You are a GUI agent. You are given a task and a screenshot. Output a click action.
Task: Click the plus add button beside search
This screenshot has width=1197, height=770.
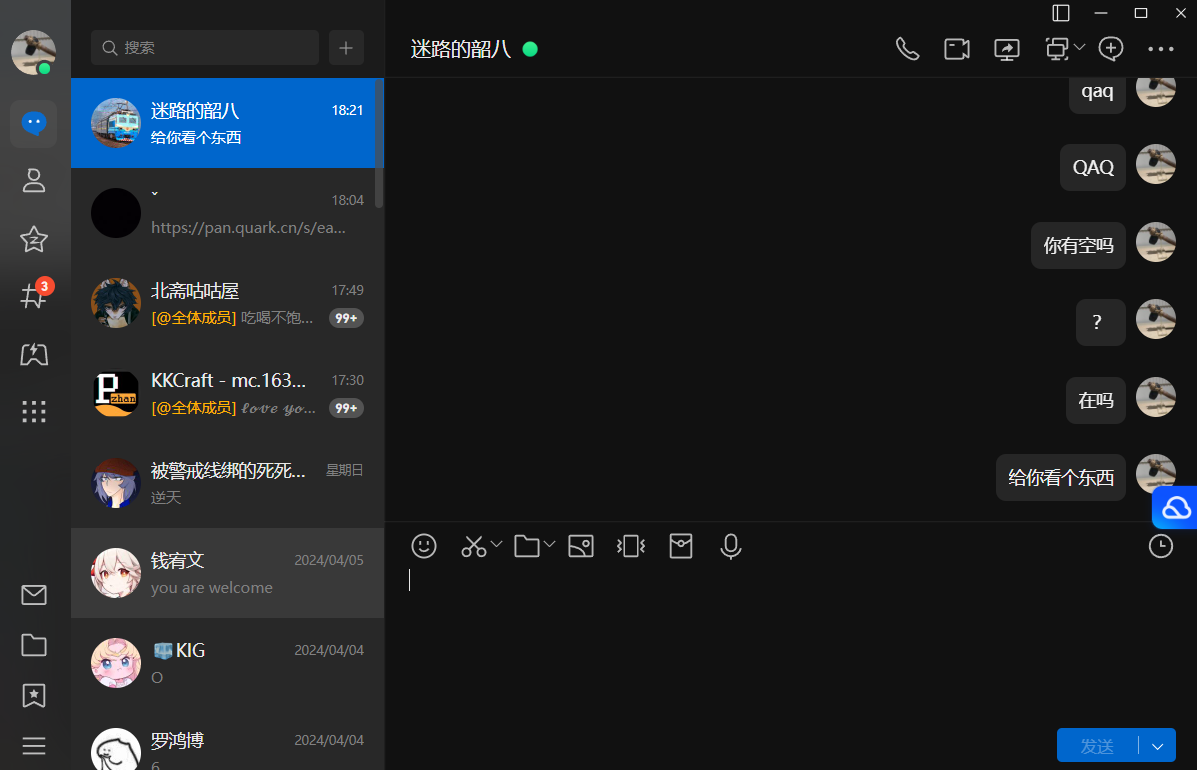pos(347,48)
